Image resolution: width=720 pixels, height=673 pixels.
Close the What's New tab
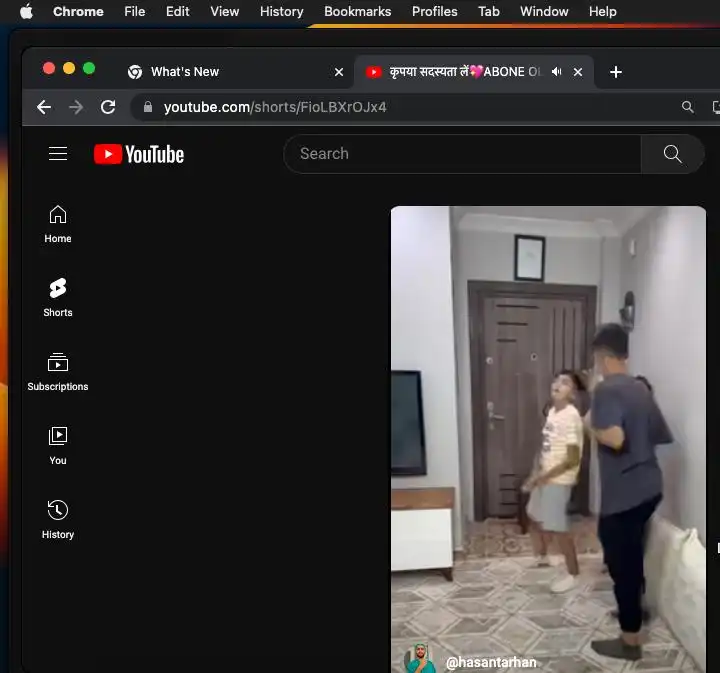pos(339,72)
